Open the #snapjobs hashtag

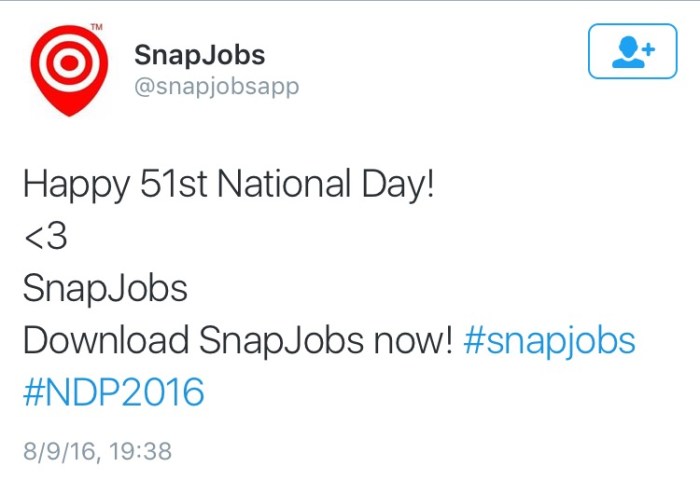click(550, 340)
